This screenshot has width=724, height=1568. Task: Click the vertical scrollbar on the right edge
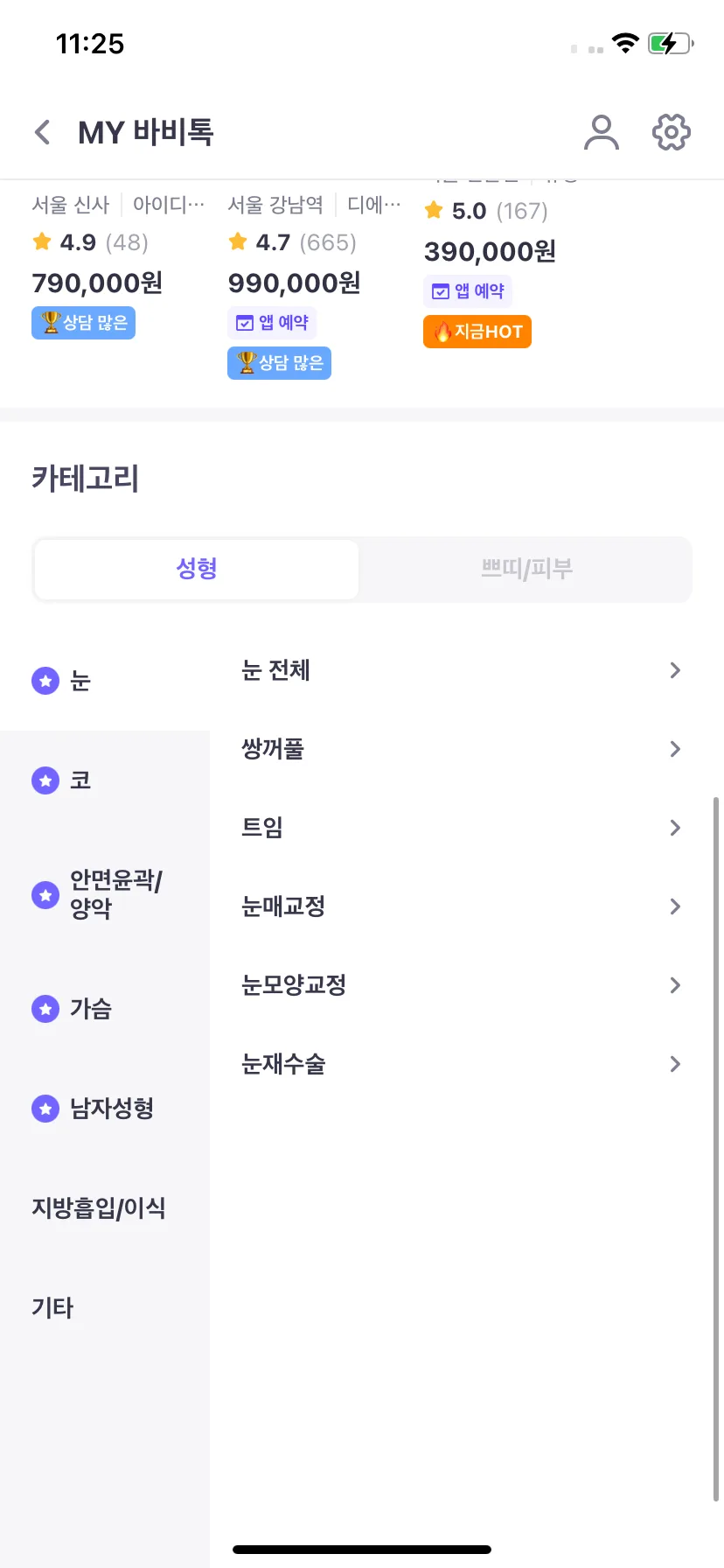(716, 1148)
